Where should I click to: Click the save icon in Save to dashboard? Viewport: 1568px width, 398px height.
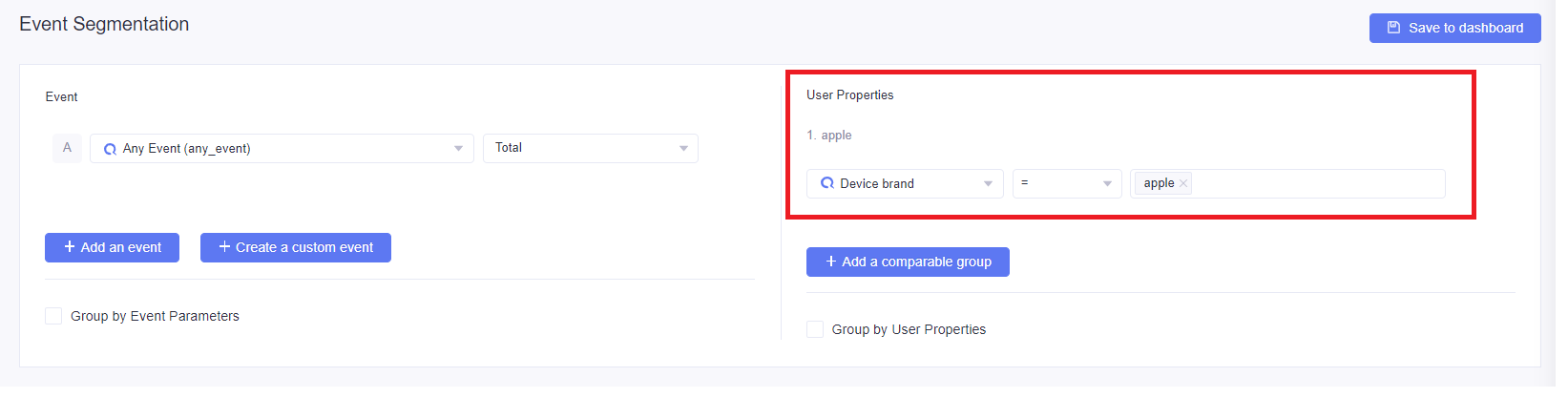(1393, 28)
